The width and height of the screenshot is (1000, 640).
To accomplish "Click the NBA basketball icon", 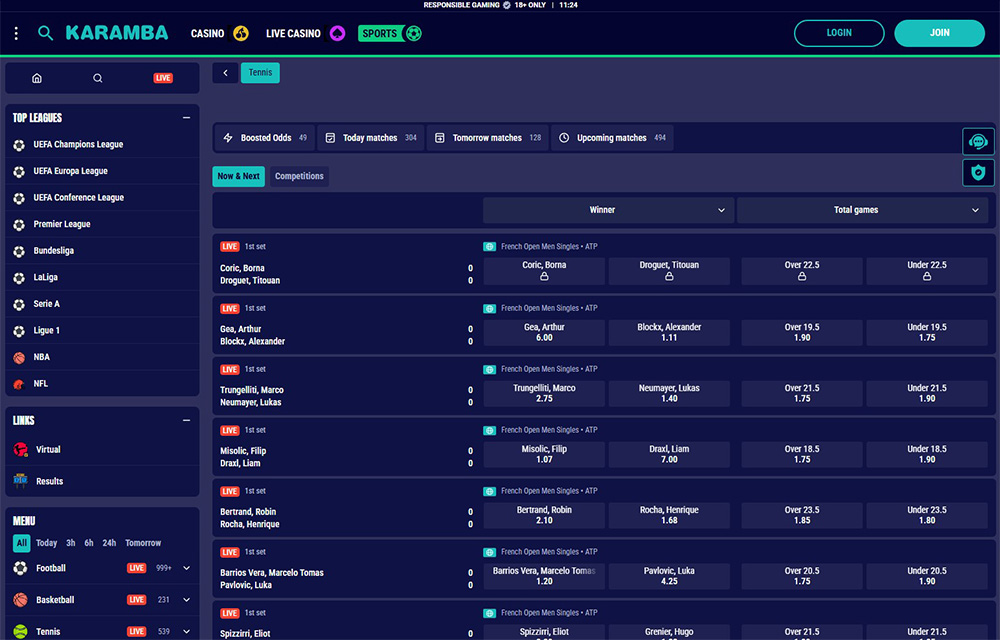I will coord(19,358).
